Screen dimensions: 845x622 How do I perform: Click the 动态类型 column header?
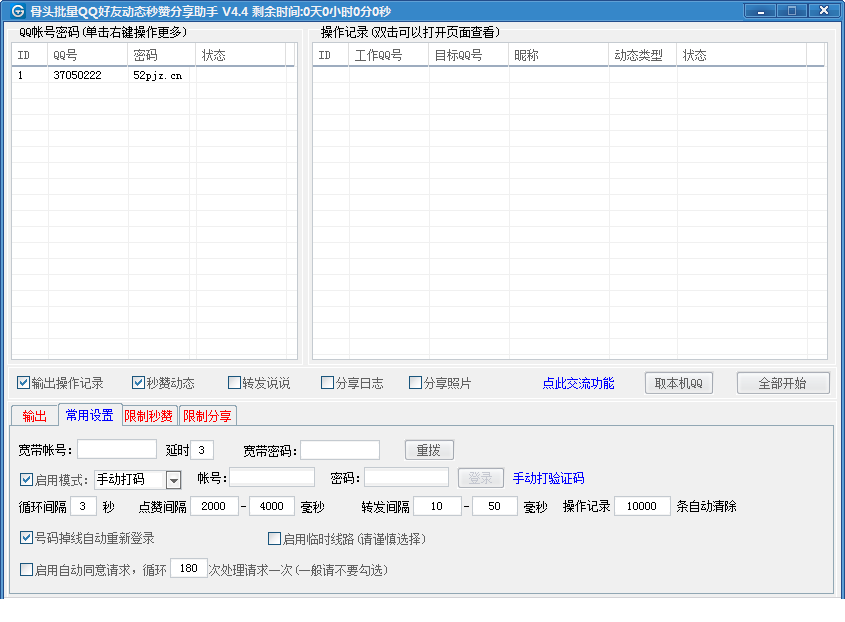coord(643,55)
